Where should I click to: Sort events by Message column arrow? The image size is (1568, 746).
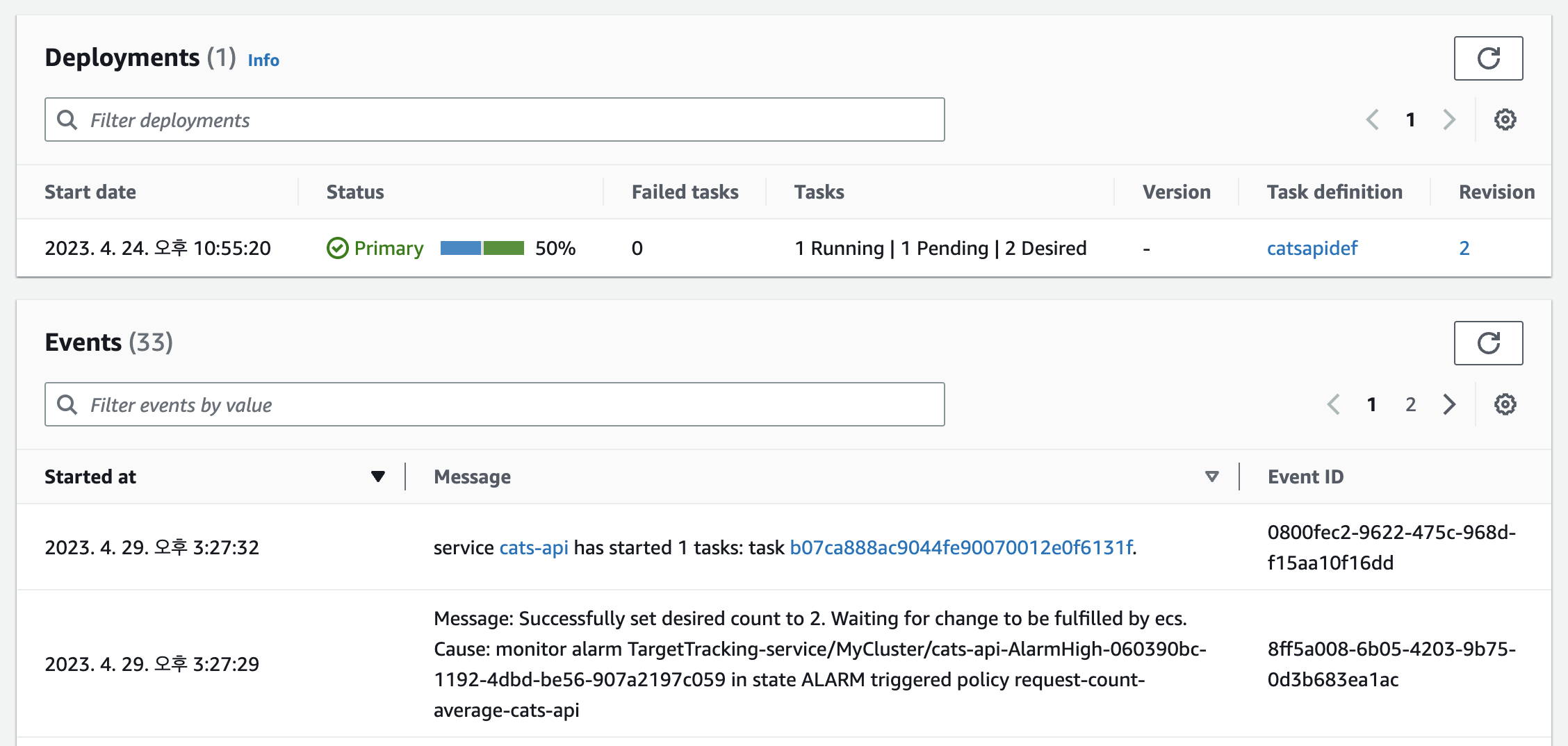click(1211, 476)
